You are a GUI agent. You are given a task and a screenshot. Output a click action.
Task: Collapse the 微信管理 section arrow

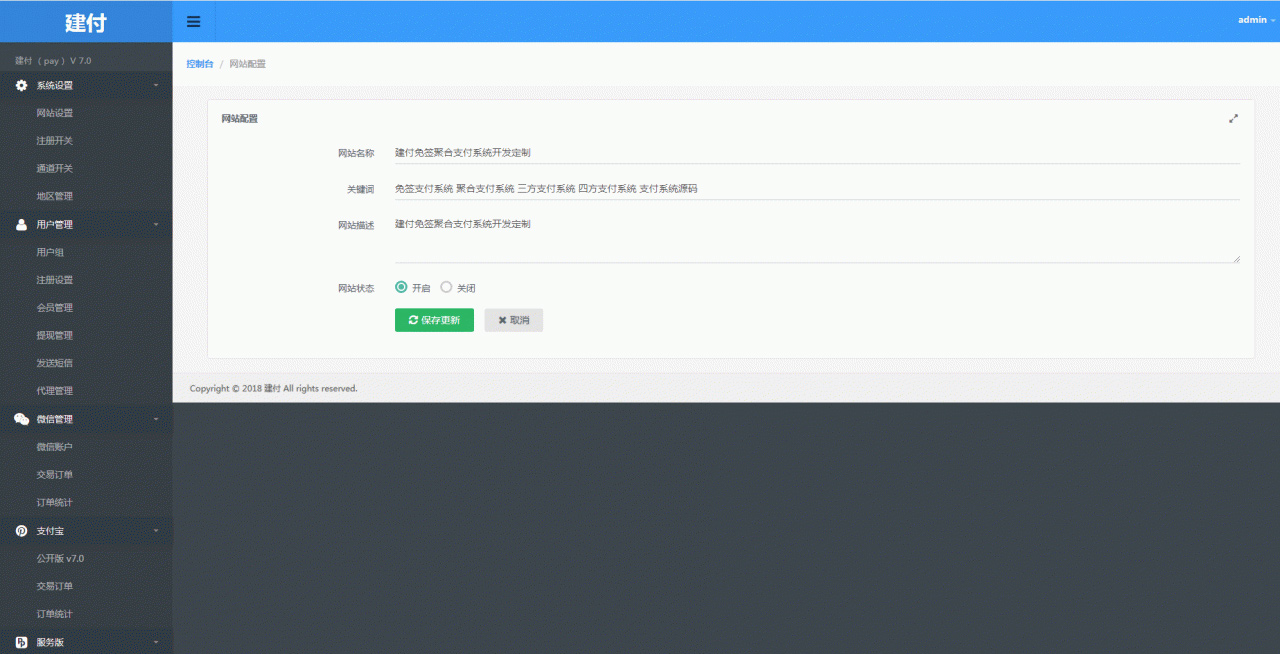[156, 419]
